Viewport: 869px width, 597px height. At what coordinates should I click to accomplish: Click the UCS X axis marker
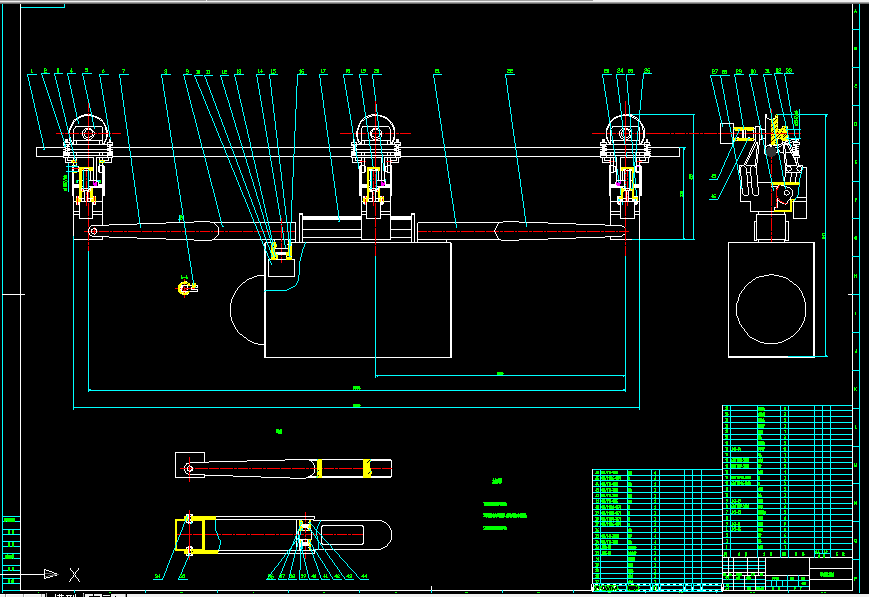[x=74, y=575]
